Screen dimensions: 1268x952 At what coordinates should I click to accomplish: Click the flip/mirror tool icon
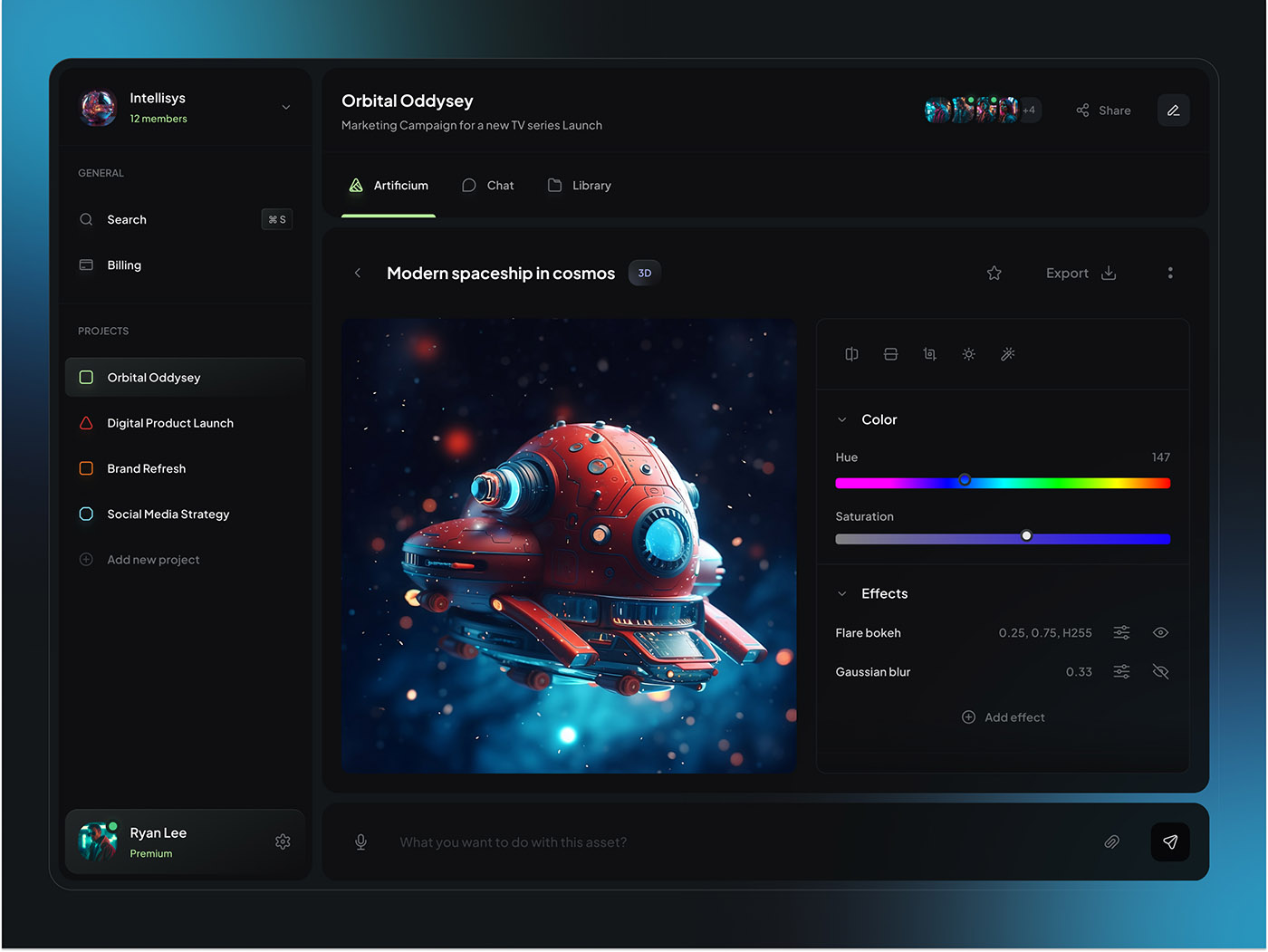pos(851,354)
